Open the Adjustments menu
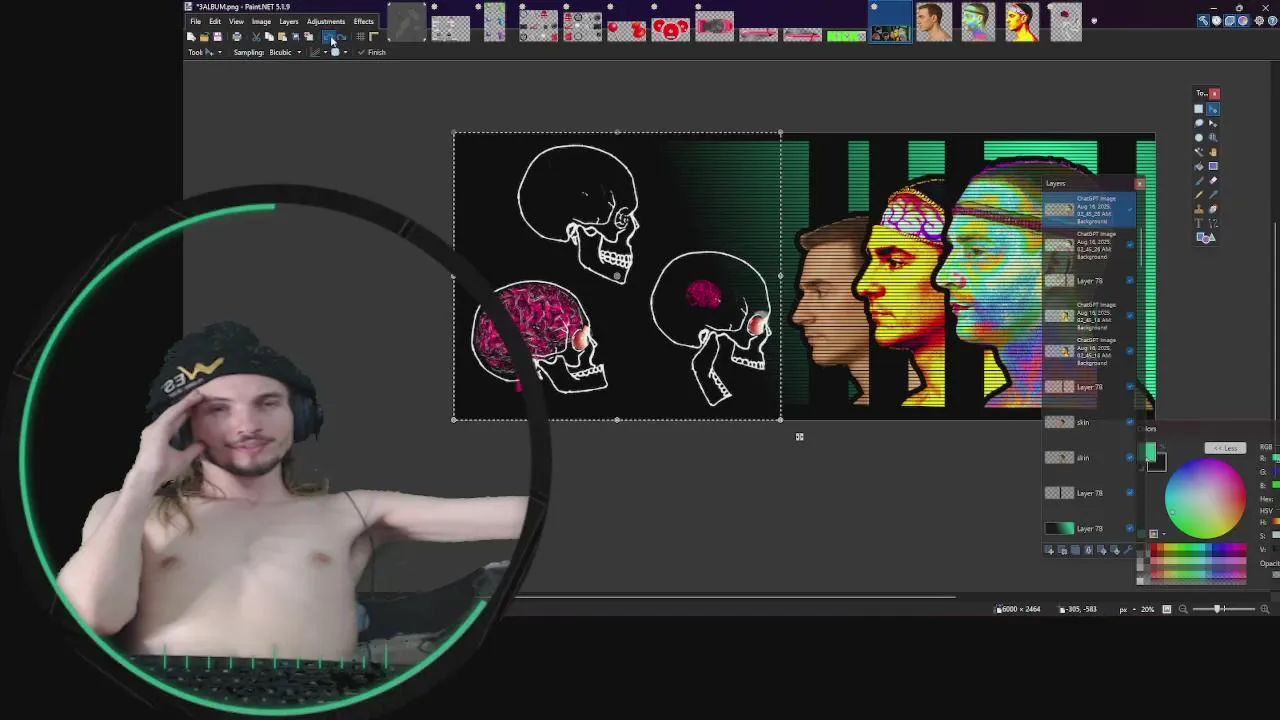1280x720 pixels. (325, 21)
